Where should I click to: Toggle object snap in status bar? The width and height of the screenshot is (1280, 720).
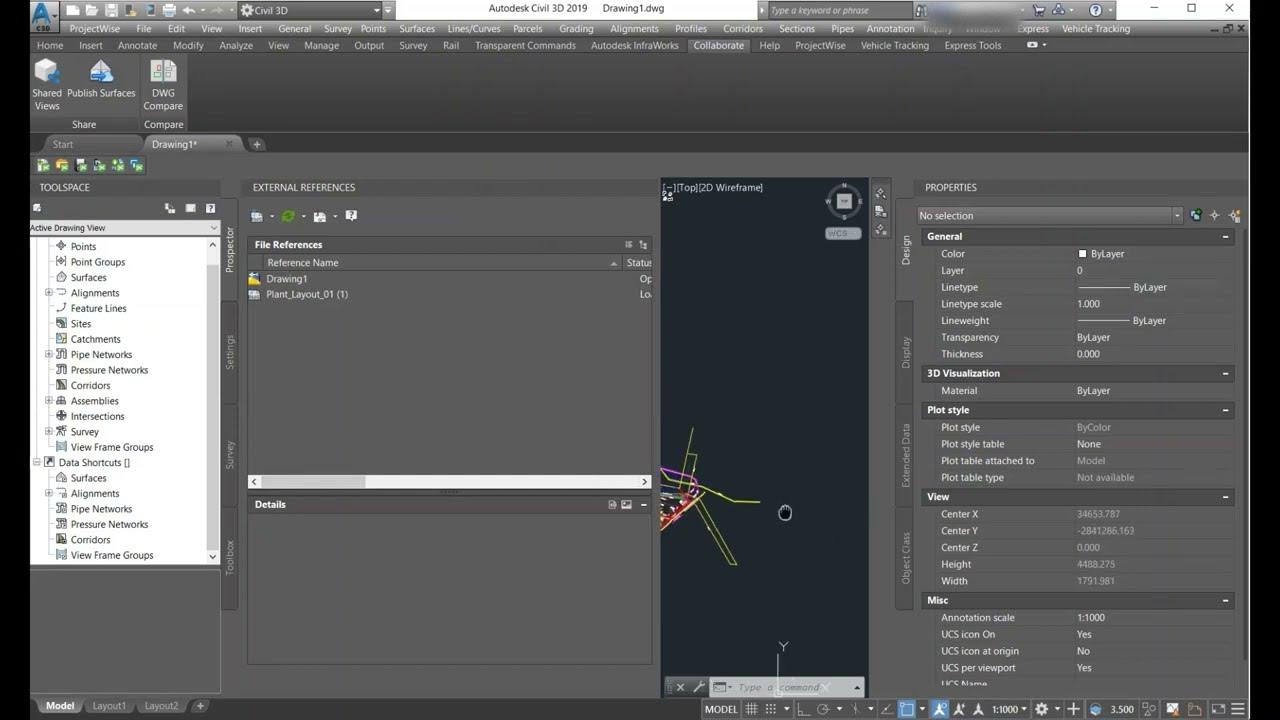pyautogui.click(x=906, y=709)
